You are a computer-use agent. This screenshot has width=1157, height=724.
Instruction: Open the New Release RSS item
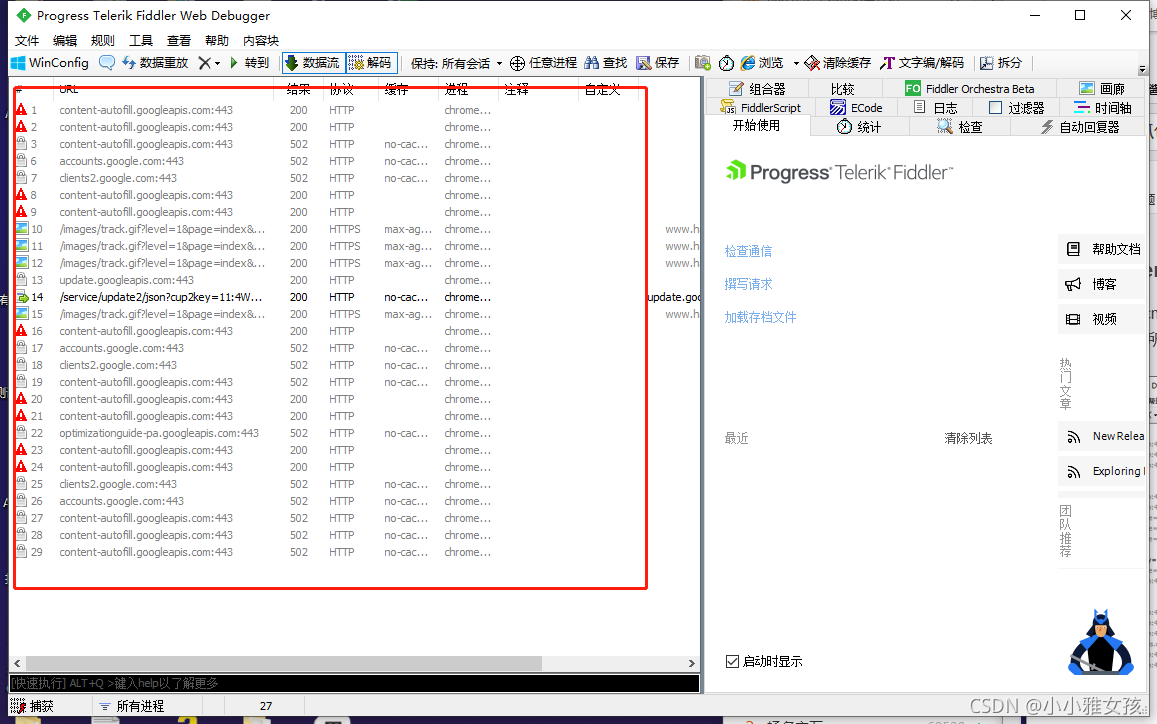pos(1102,436)
